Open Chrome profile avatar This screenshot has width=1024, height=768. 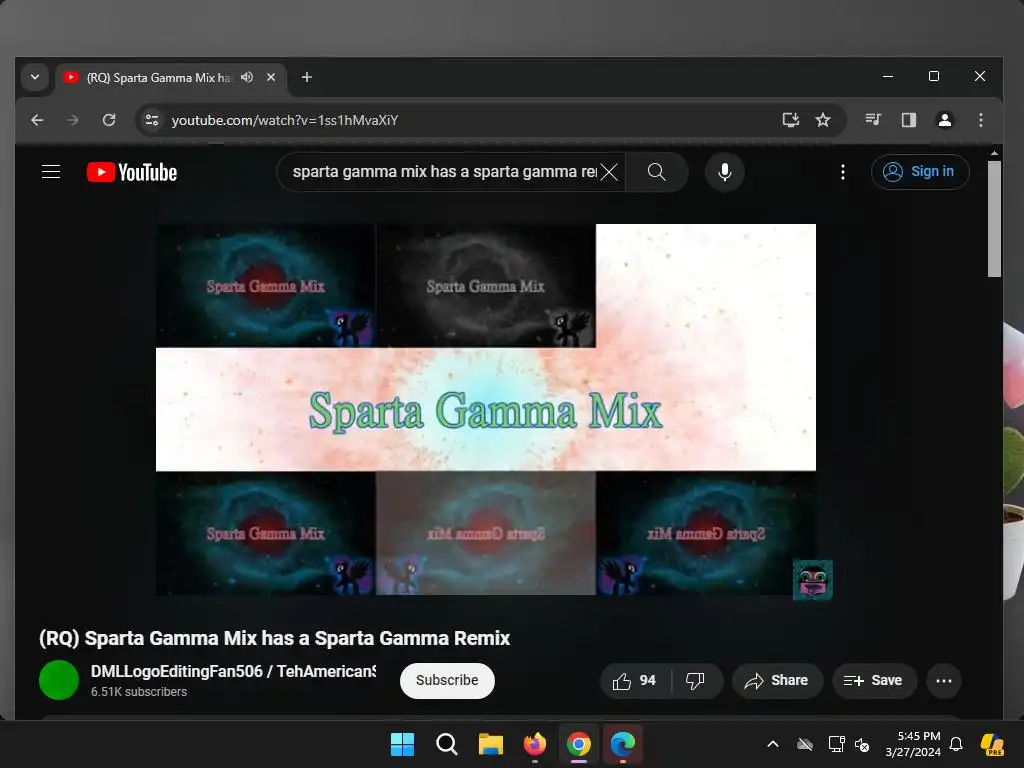click(x=944, y=120)
